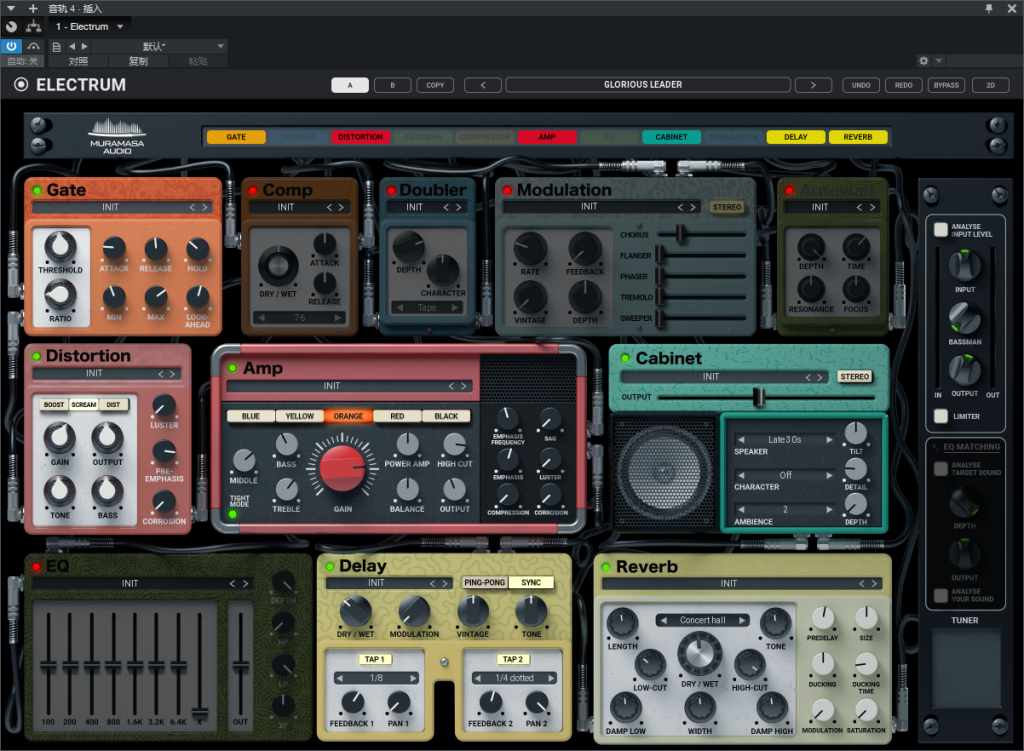Viewport: 1024px width, 751px height.
Task: Toggle the Amp Tight Mode switch
Action: 232,514
